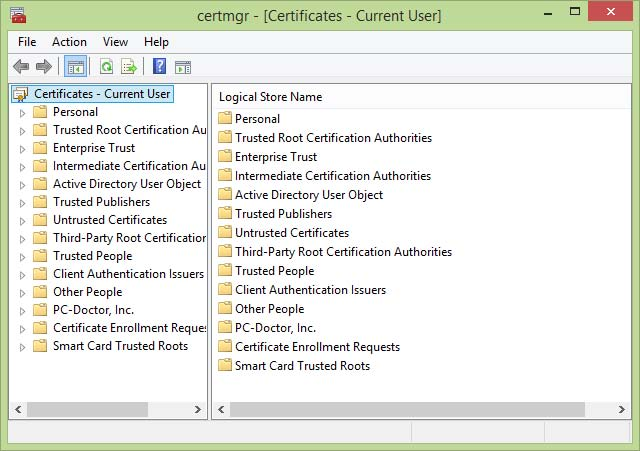640x451 pixels.
Task: Expand Untrusted Certificates tree node
Action: (22, 220)
